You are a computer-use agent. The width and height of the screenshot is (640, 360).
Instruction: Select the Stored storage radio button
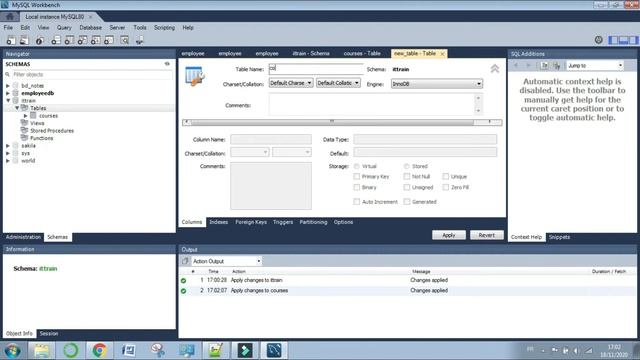(x=407, y=166)
